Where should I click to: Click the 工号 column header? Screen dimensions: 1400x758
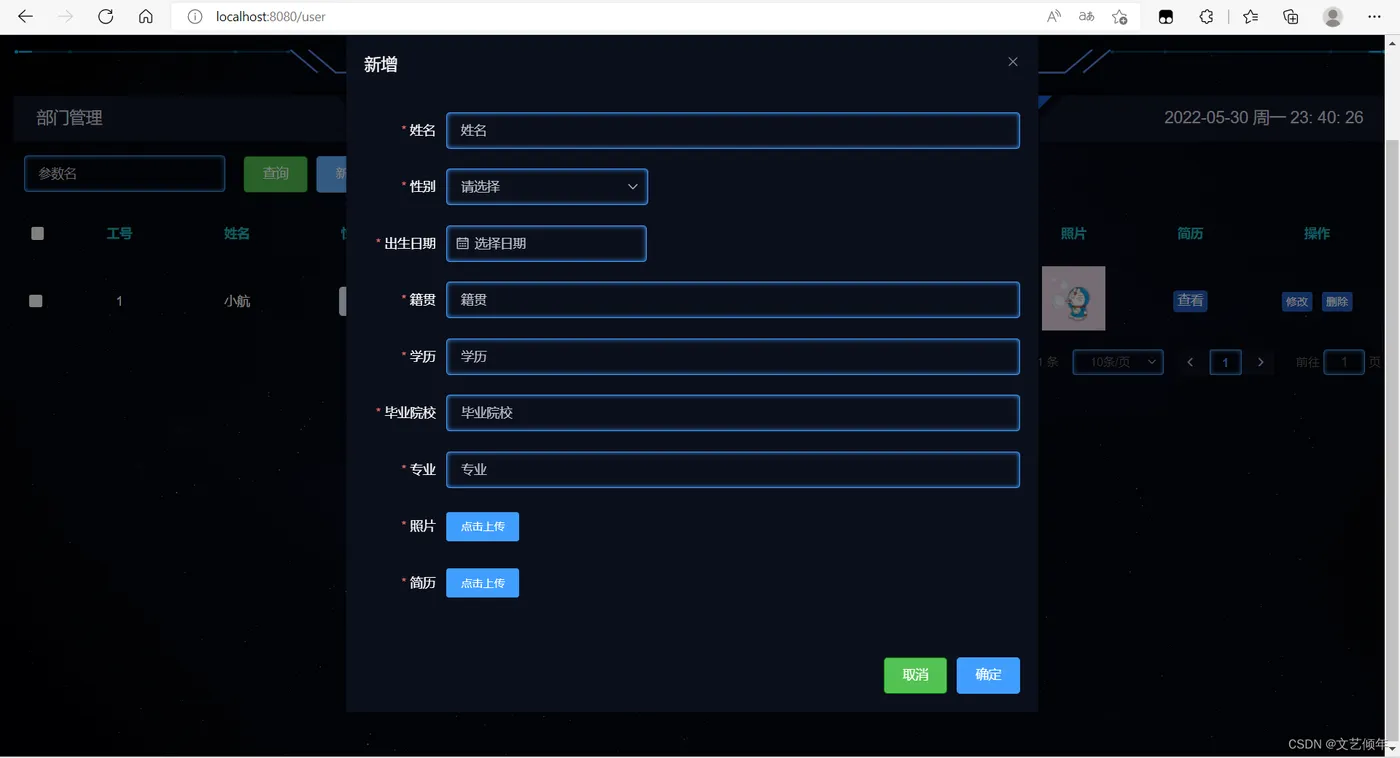[120, 233]
